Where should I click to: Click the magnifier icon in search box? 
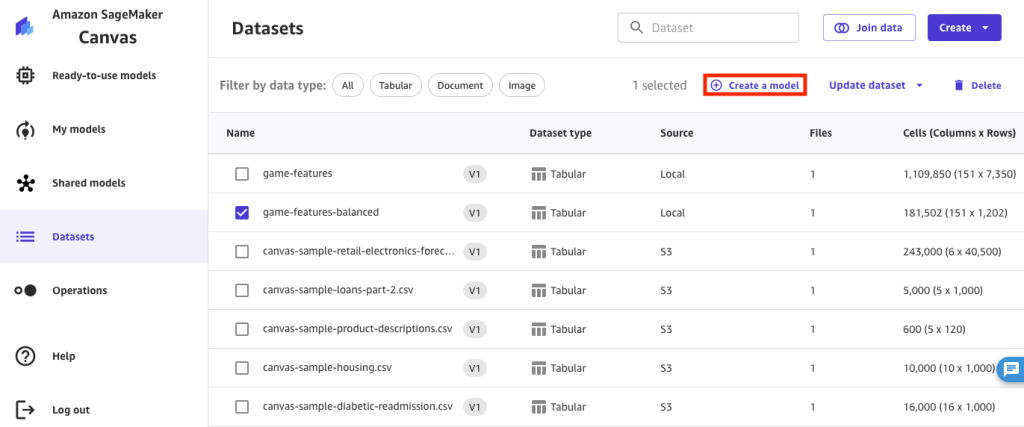pos(637,28)
